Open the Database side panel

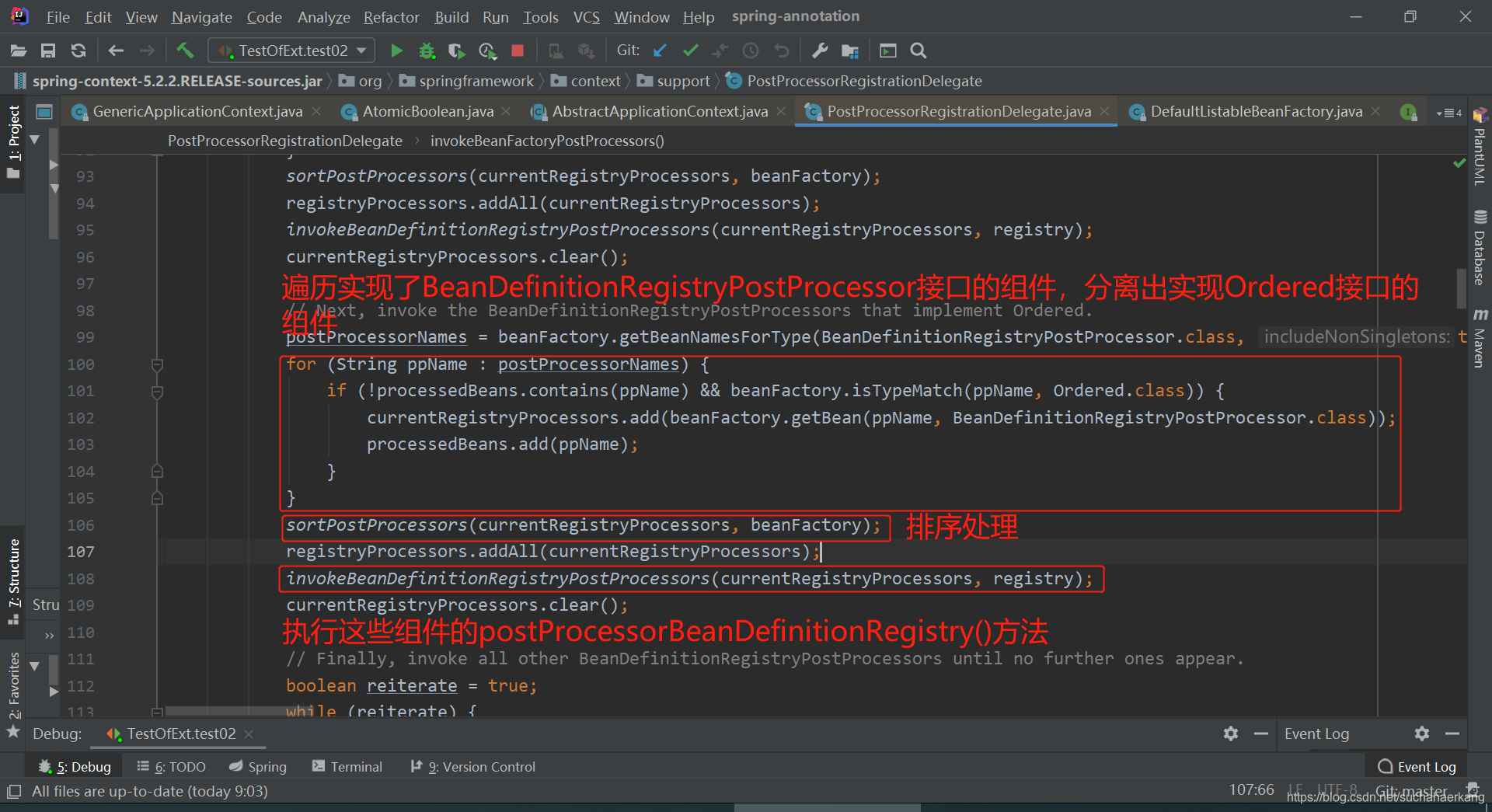click(1480, 248)
